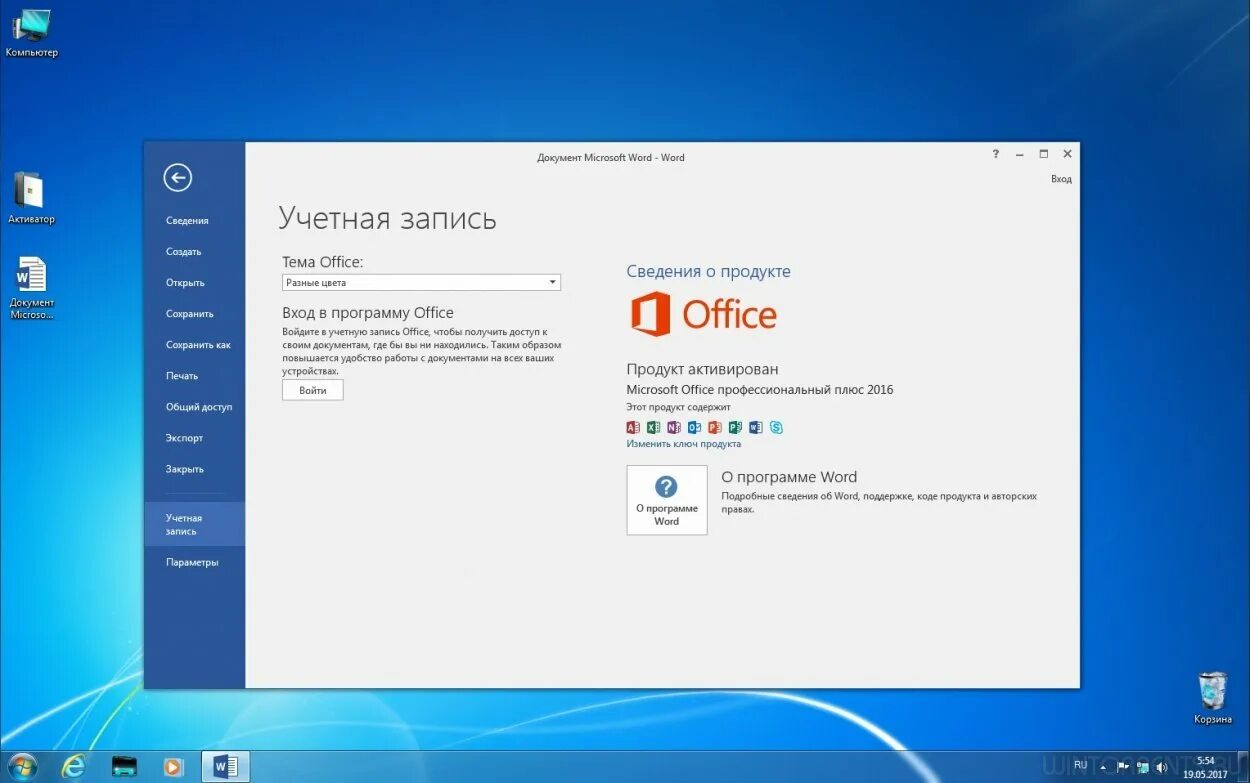This screenshot has width=1250, height=783.
Task: Open the volume control in system tray
Action: coord(1161,767)
